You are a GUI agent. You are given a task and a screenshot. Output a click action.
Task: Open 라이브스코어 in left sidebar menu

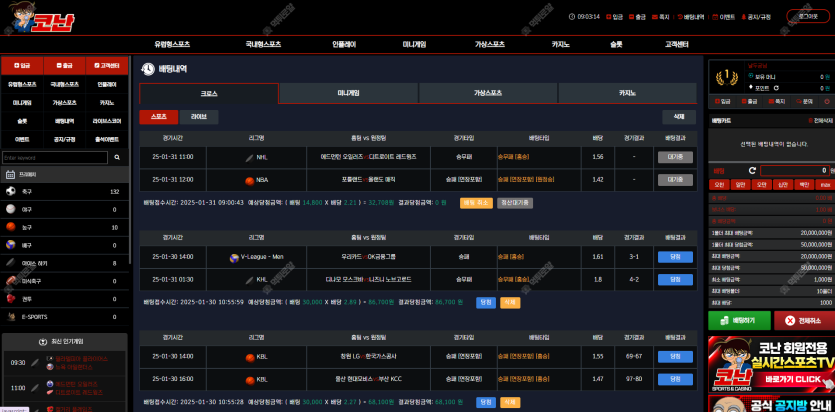pyautogui.click(x=107, y=121)
